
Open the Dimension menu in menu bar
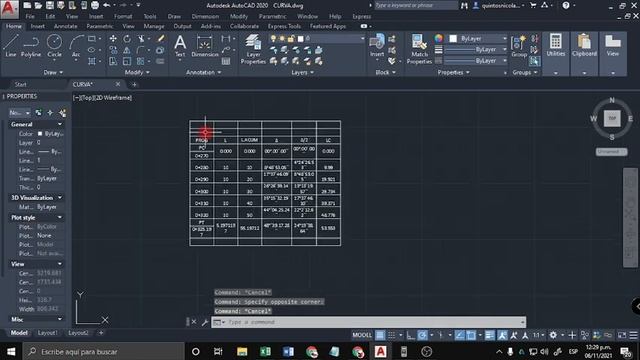click(x=205, y=16)
